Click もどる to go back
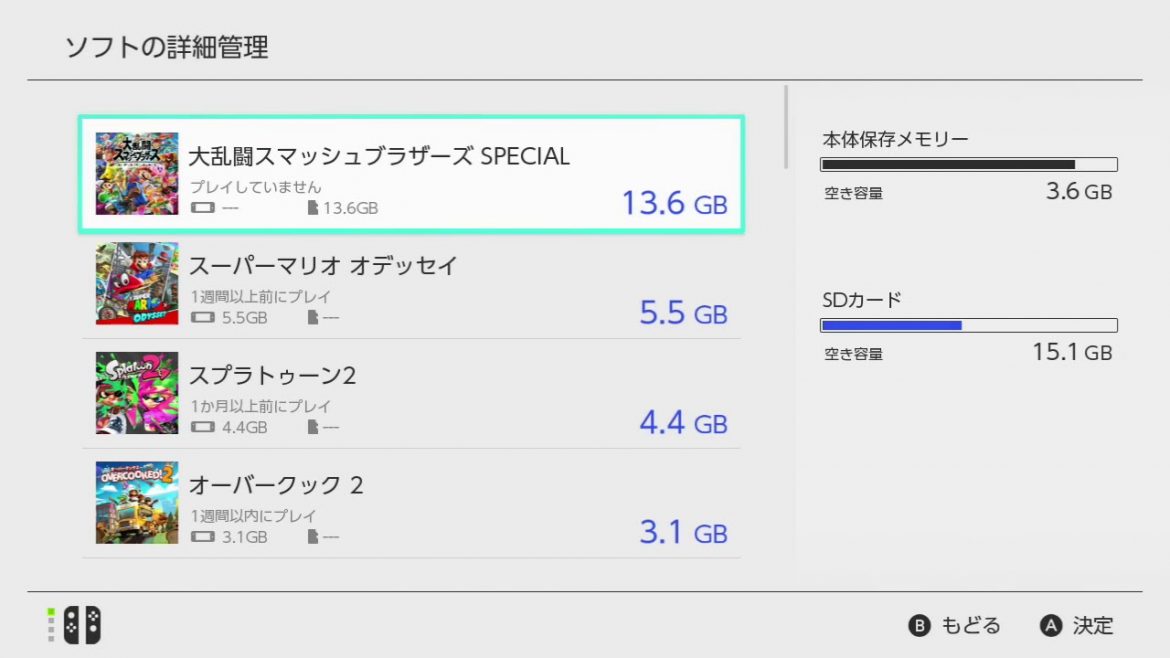 955,626
